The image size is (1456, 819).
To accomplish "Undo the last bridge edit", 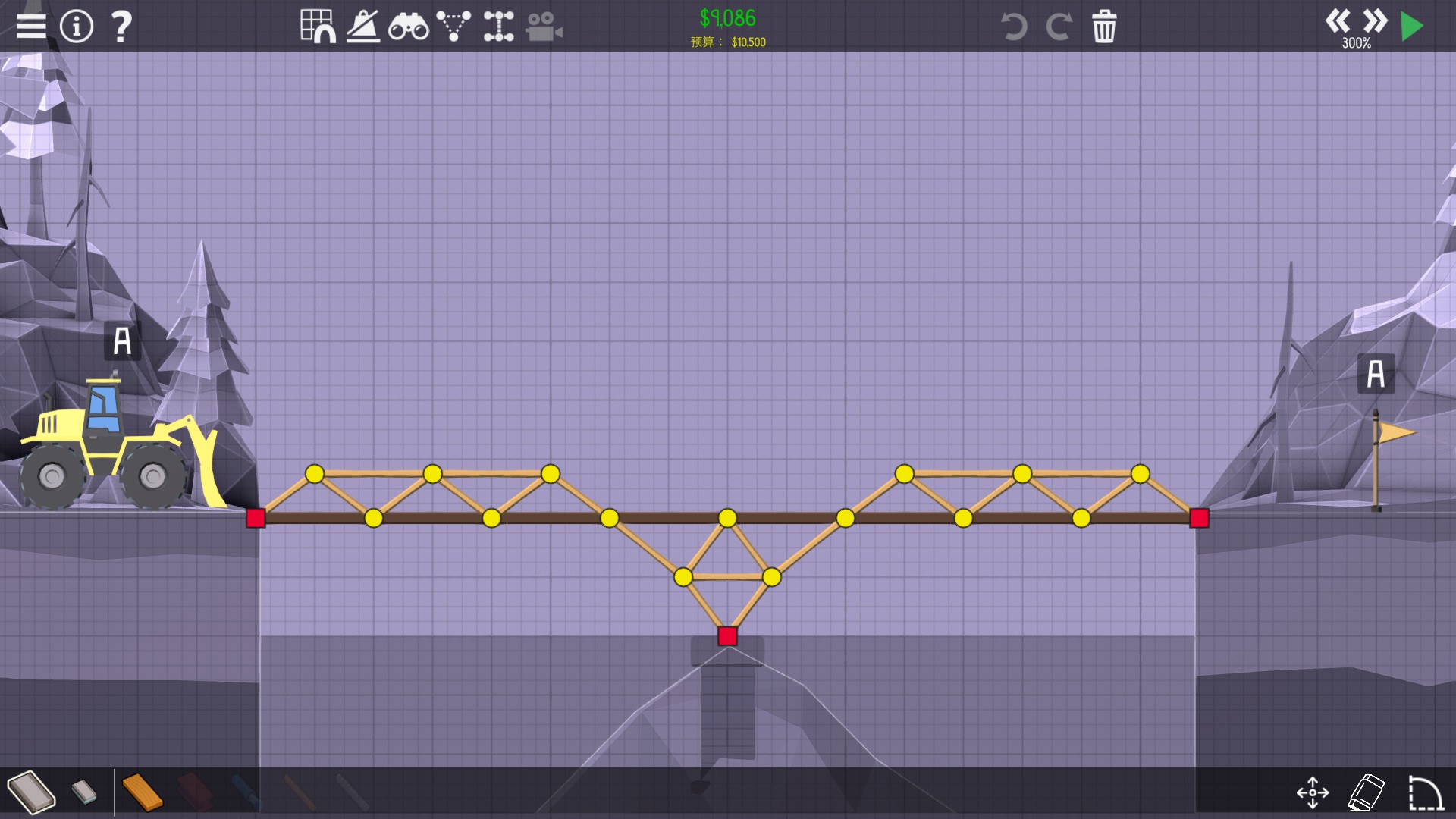I will [1014, 27].
